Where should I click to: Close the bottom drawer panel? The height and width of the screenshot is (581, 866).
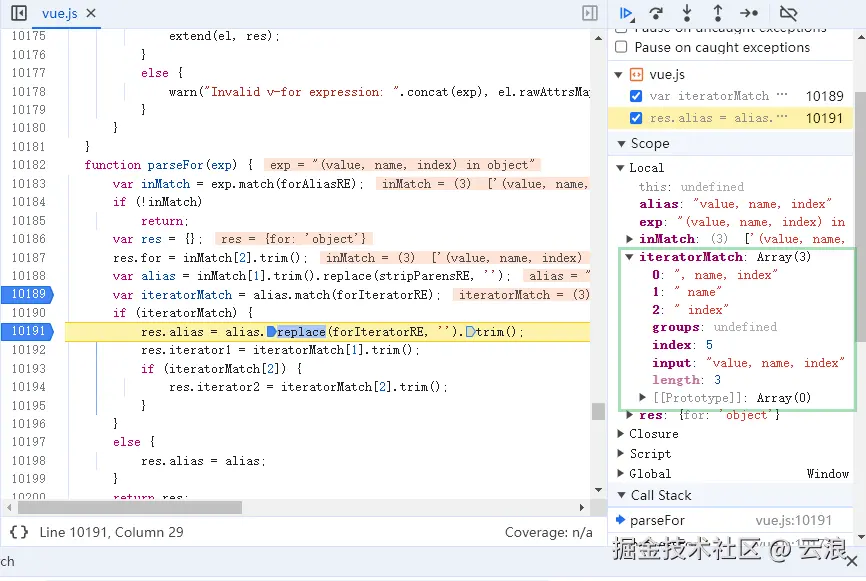tap(852, 561)
